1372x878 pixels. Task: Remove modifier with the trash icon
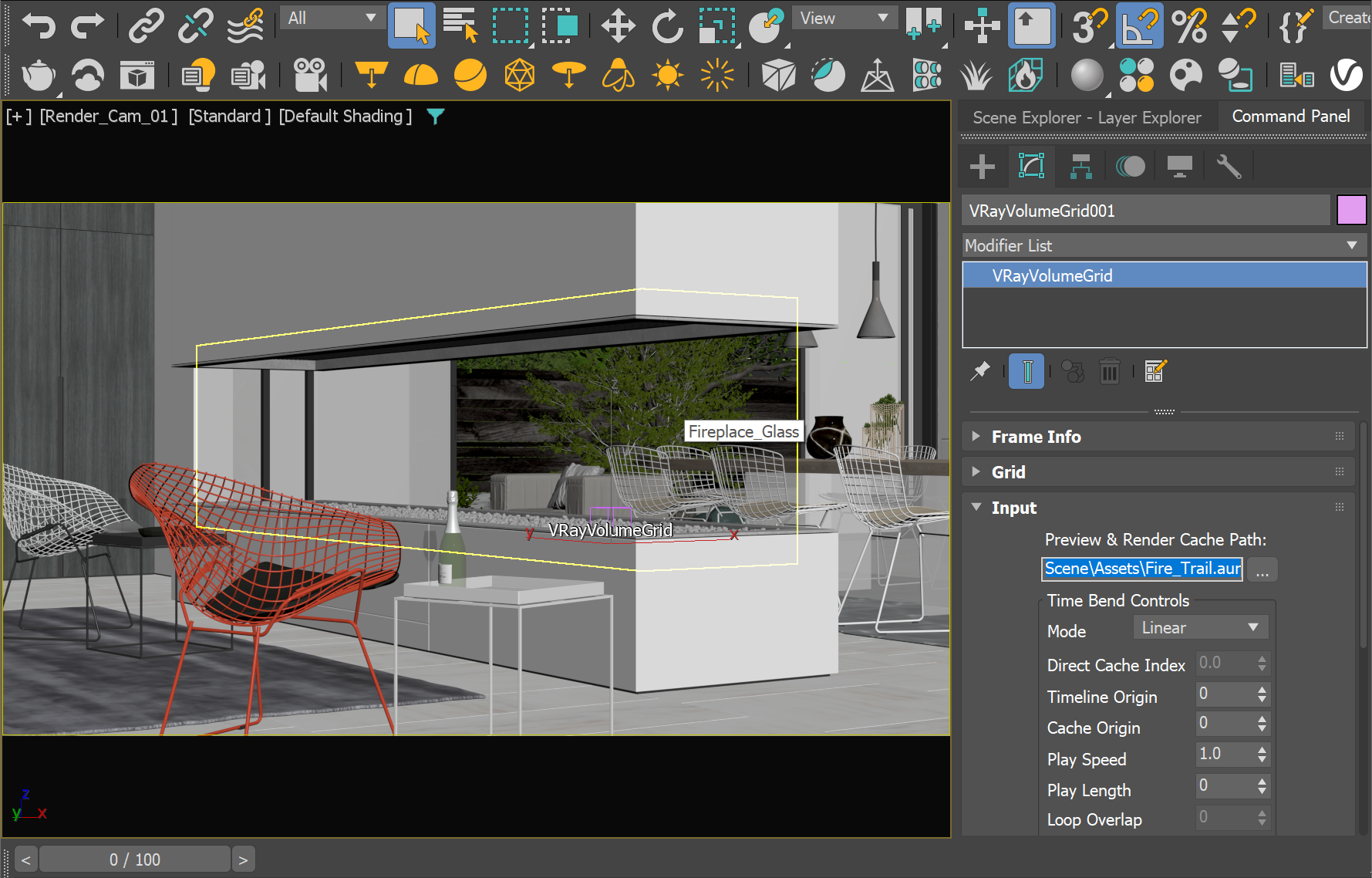pyautogui.click(x=1109, y=372)
